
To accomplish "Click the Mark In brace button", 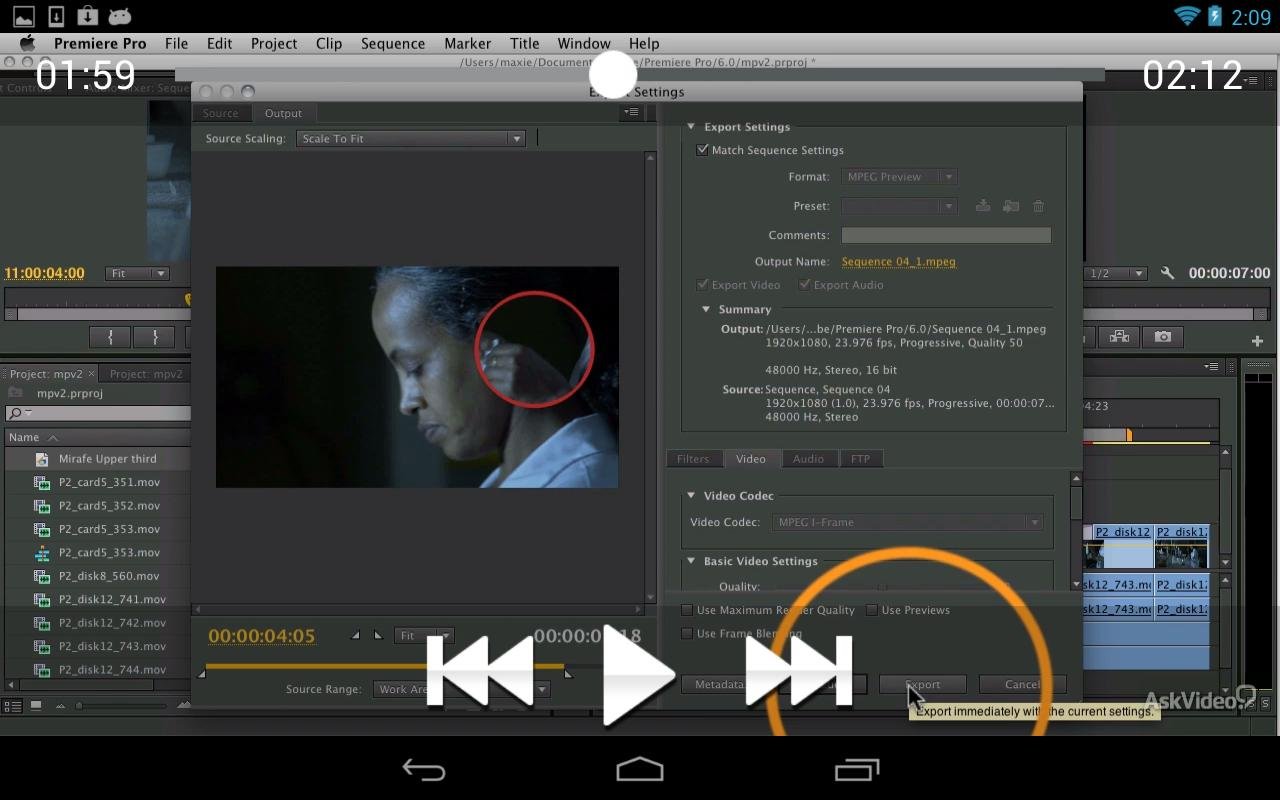I will point(110,337).
